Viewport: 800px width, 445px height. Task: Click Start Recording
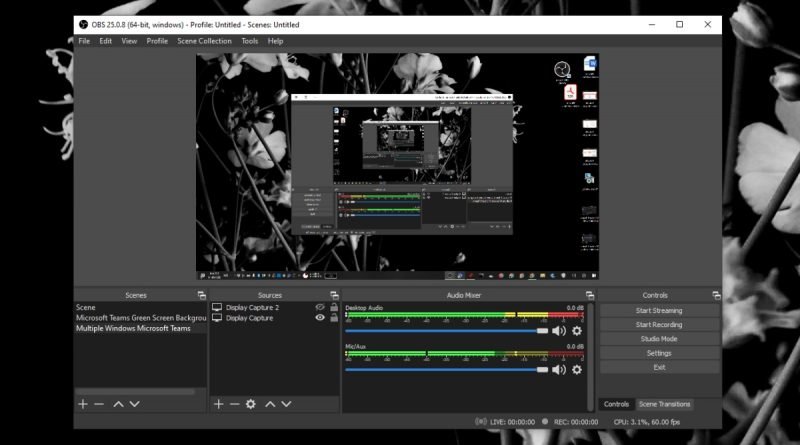(659, 325)
